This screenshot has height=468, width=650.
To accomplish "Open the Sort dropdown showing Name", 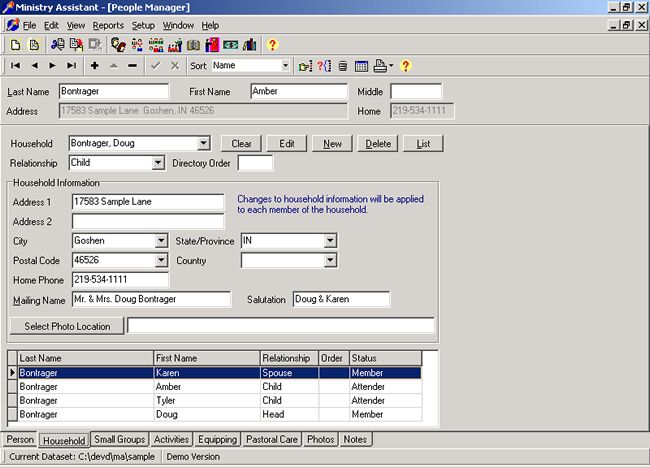I will click(285, 65).
